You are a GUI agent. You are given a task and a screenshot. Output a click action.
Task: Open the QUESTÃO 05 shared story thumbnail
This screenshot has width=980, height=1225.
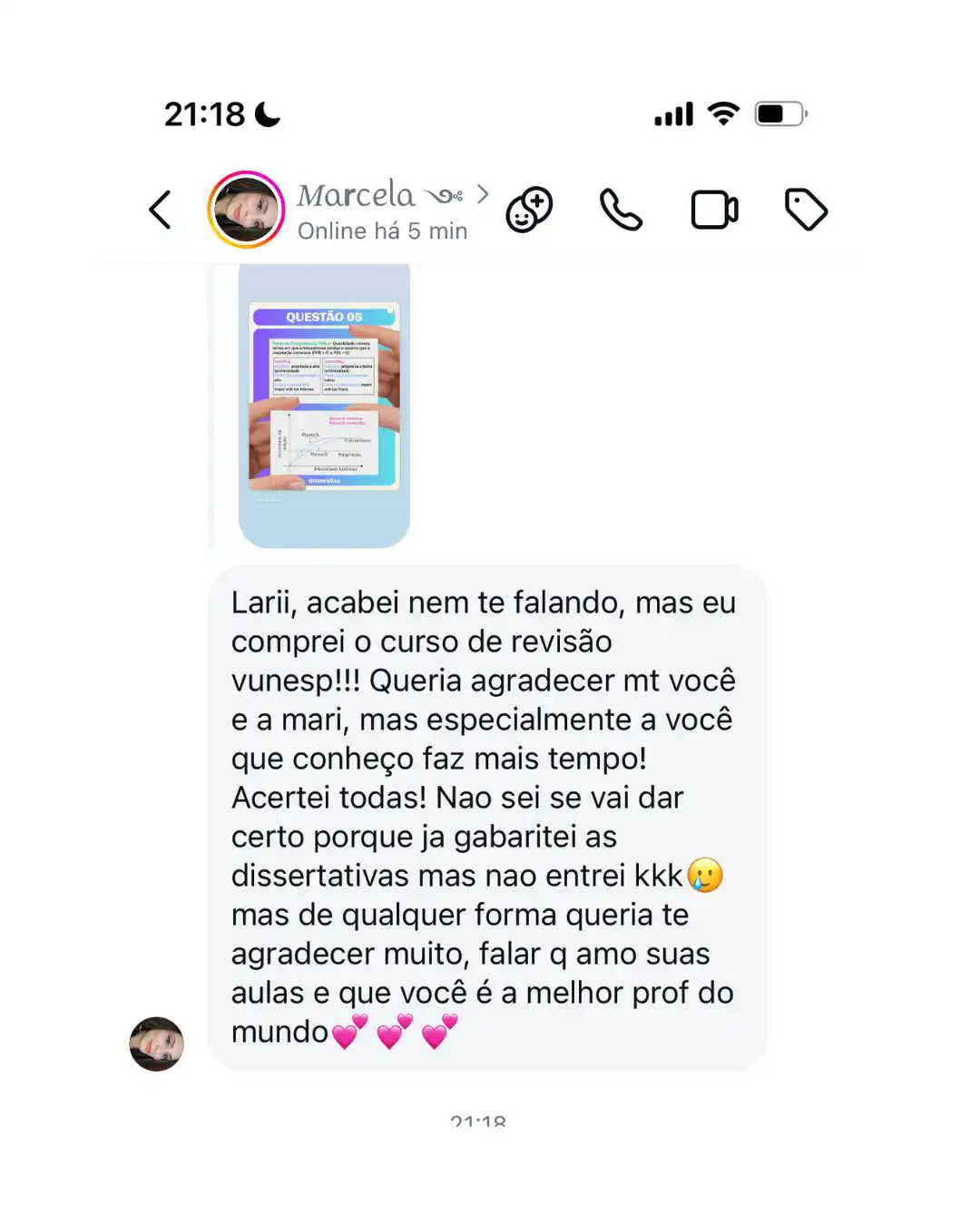coord(324,406)
